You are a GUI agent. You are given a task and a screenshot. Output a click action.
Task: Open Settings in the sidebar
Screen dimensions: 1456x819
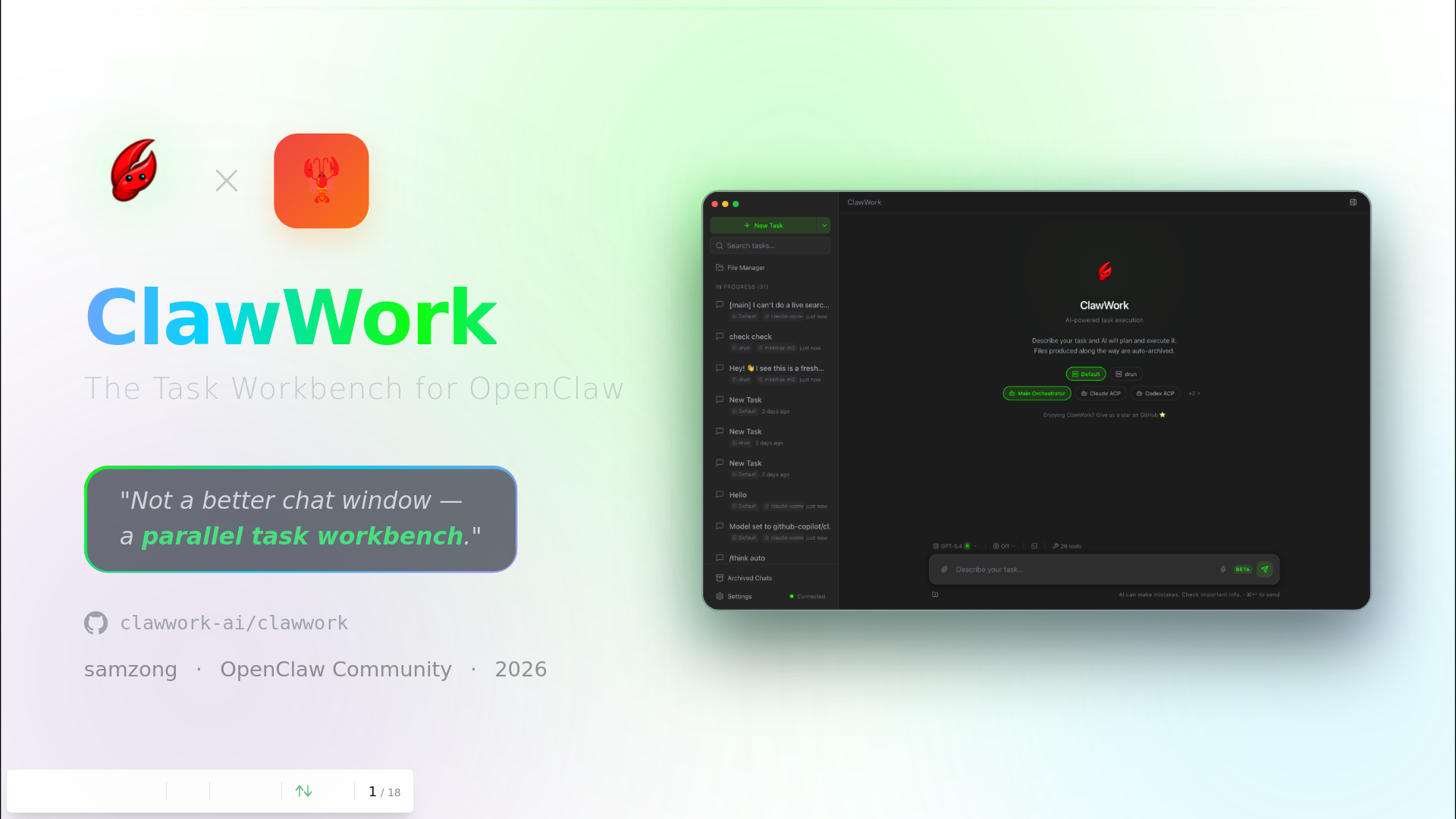739,596
